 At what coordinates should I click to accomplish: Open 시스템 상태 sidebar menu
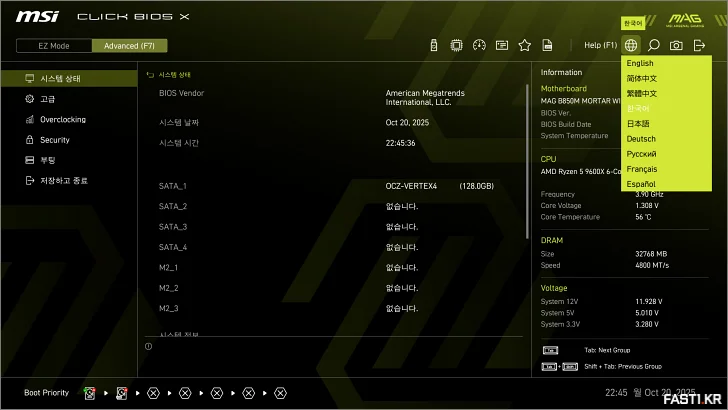(x=69, y=78)
